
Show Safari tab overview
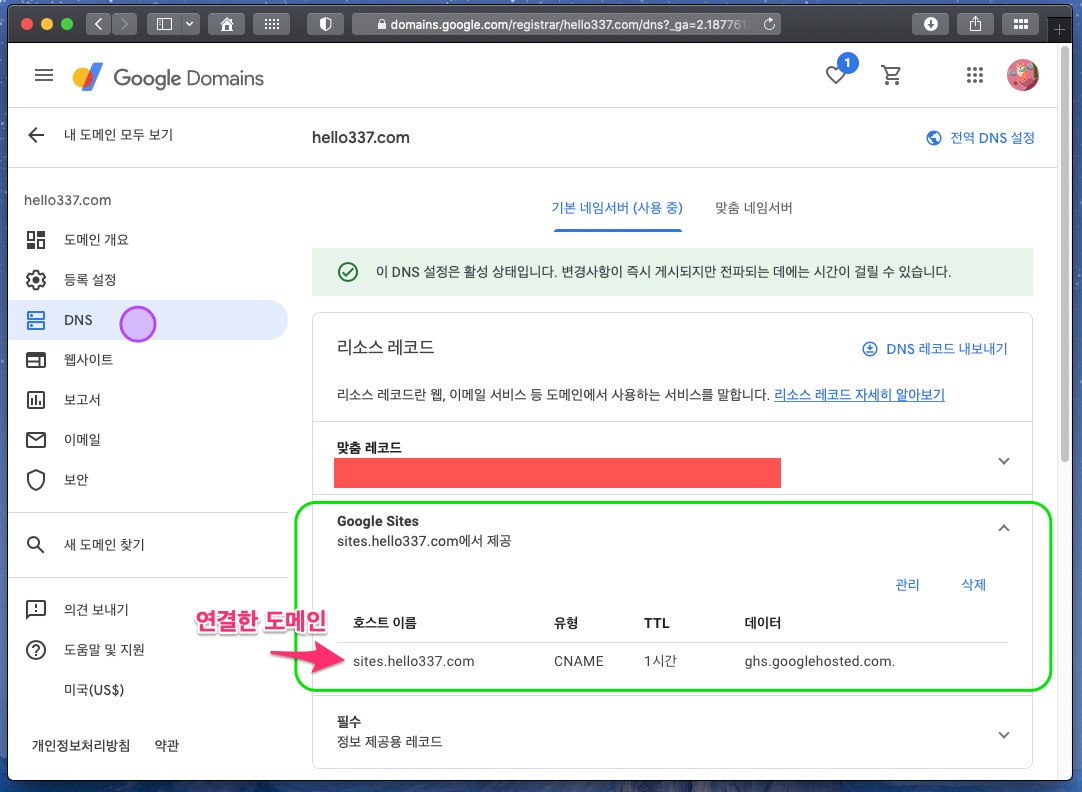pos(1021,25)
